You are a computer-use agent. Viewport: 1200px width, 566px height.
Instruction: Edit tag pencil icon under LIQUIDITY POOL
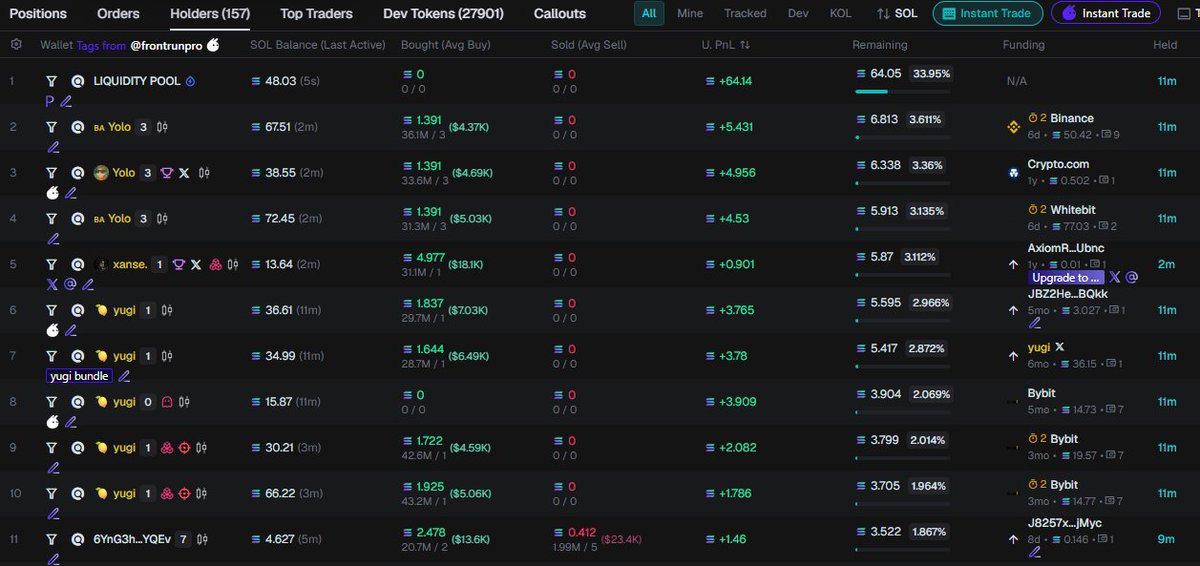[x=66, y=101]
